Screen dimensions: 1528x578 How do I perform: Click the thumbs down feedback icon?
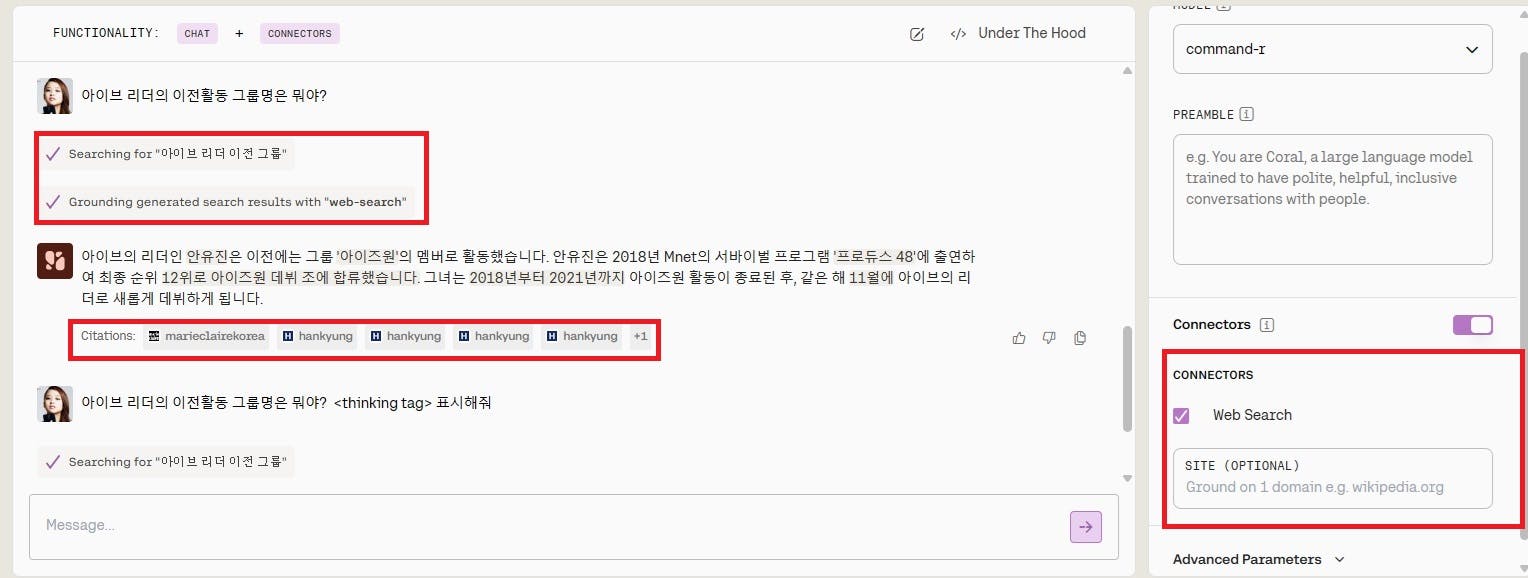point(1049,338)
